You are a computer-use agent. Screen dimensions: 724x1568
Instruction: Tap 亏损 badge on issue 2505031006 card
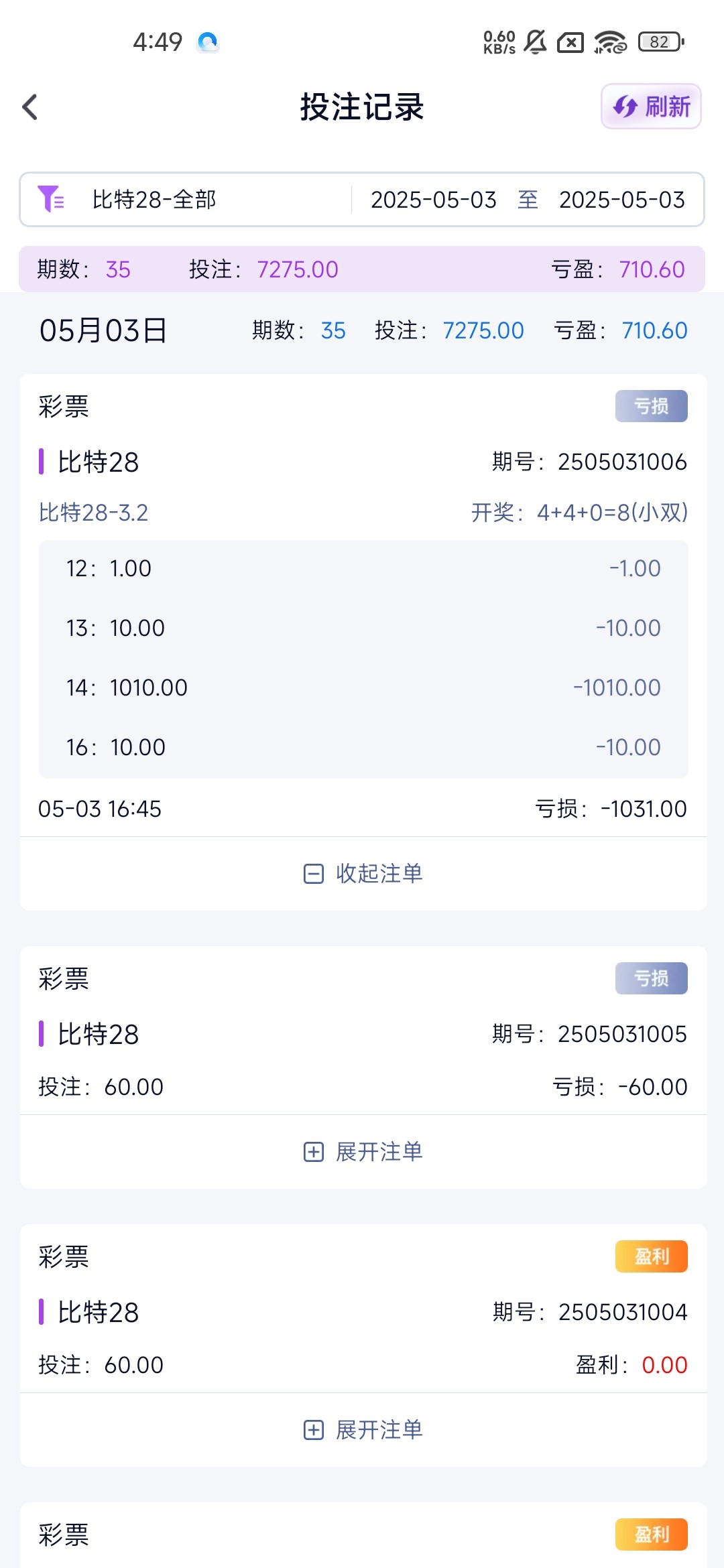pos(651,406)
